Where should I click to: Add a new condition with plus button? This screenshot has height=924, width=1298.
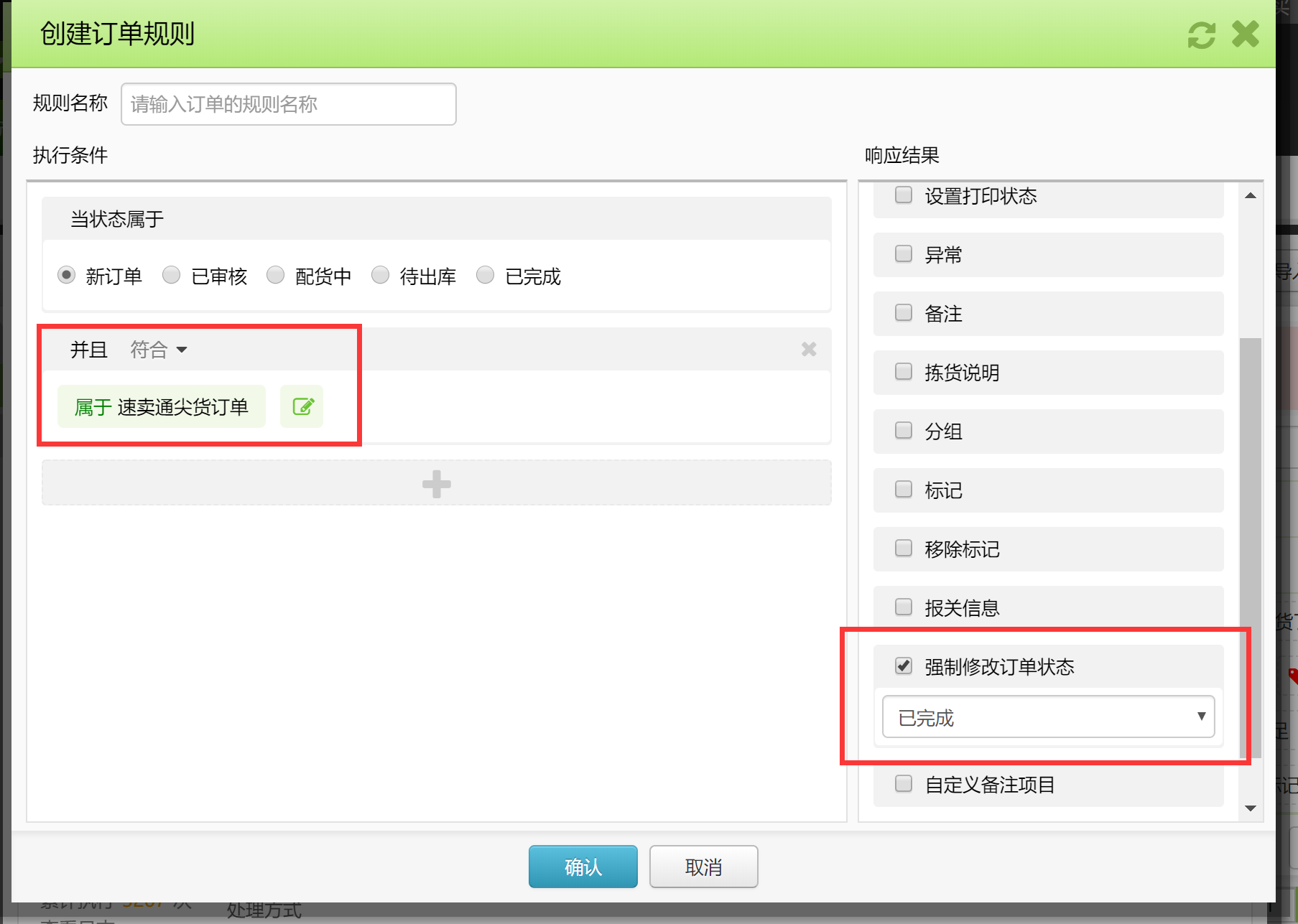coord(437,483)
